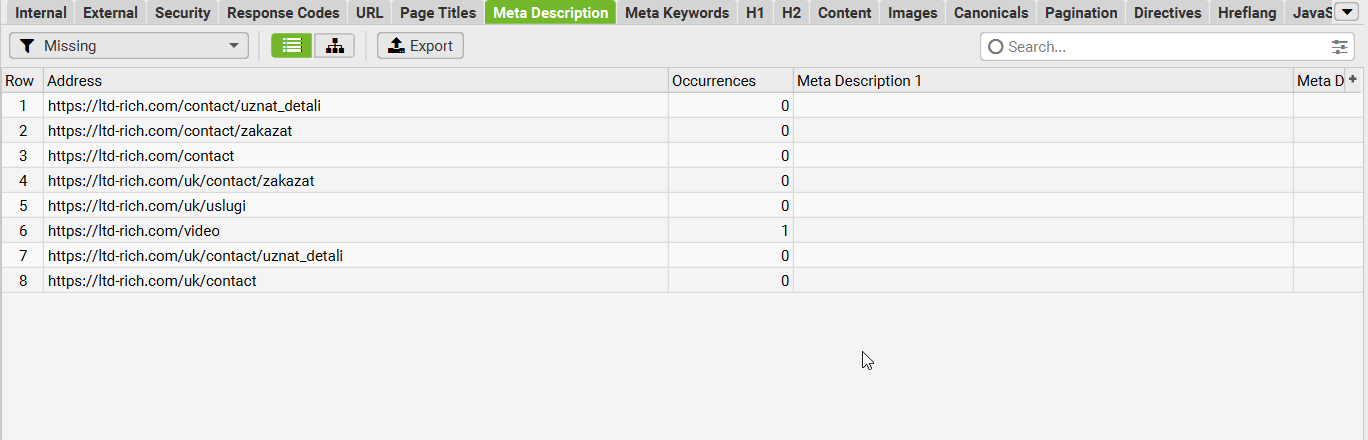This screenshot has width=1368, height=440.
Task: Click the search magnifier icon
Action: coord(995,47)
